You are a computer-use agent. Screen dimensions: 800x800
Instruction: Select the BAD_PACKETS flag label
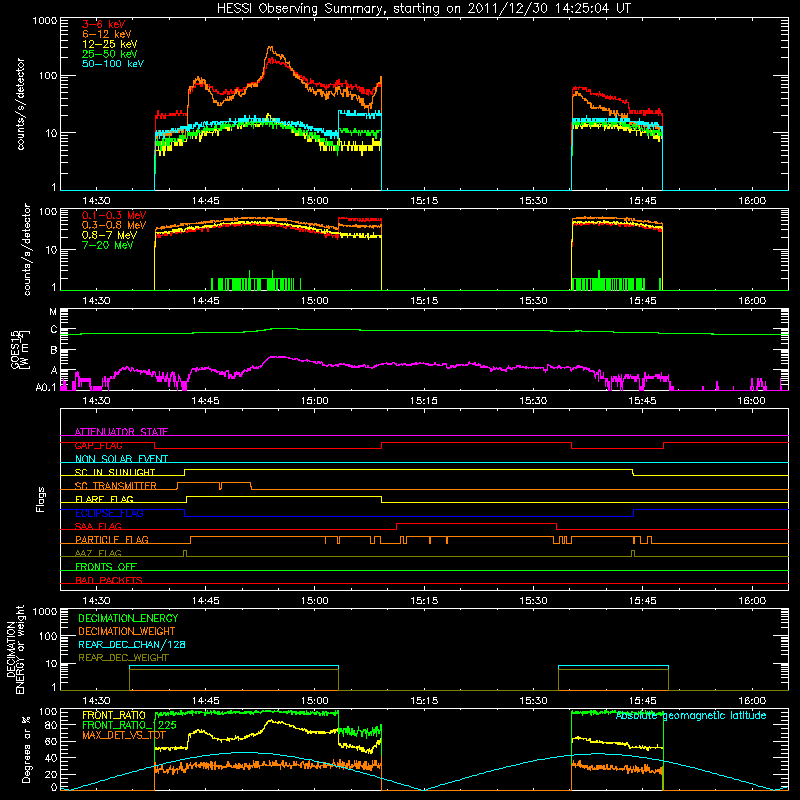point(109,580)
